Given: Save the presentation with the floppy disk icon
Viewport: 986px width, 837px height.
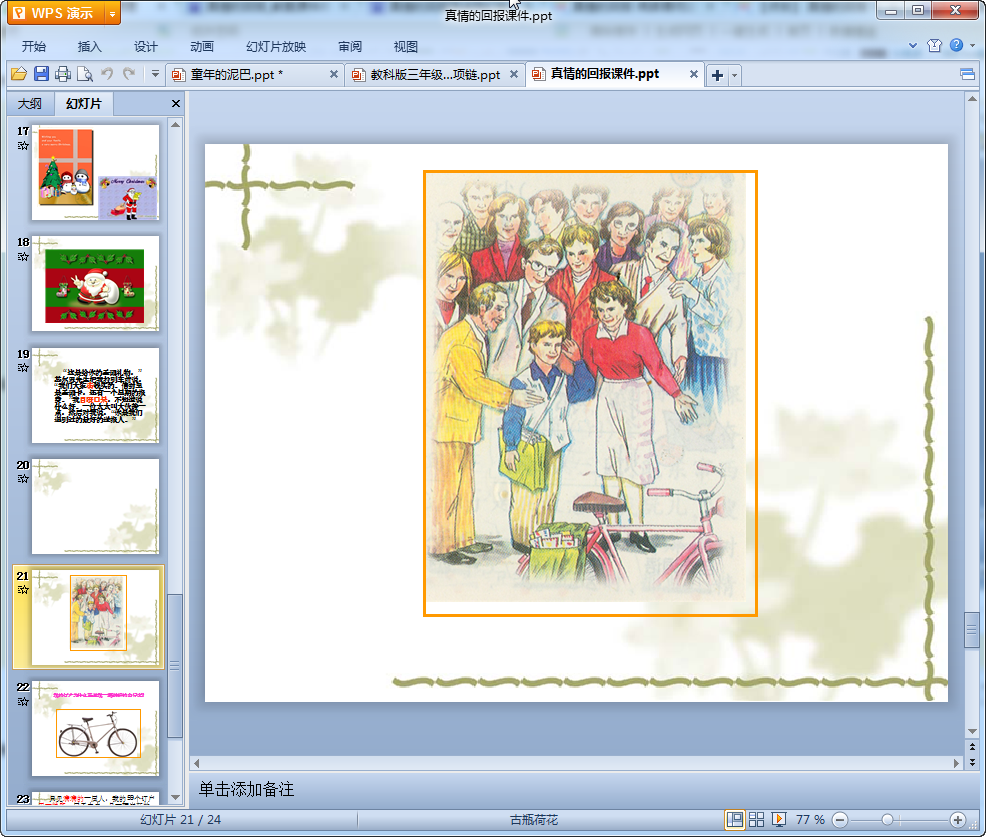Looking at the screenshot, I should [x=41, y=74].
